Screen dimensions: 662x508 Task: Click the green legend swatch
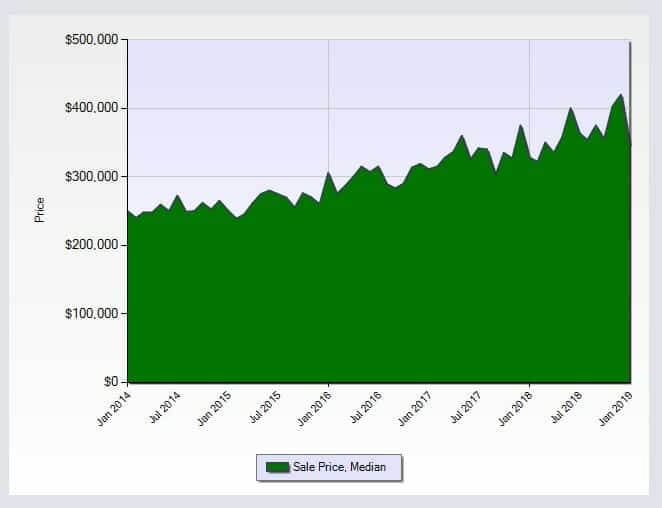coord(277,467)
